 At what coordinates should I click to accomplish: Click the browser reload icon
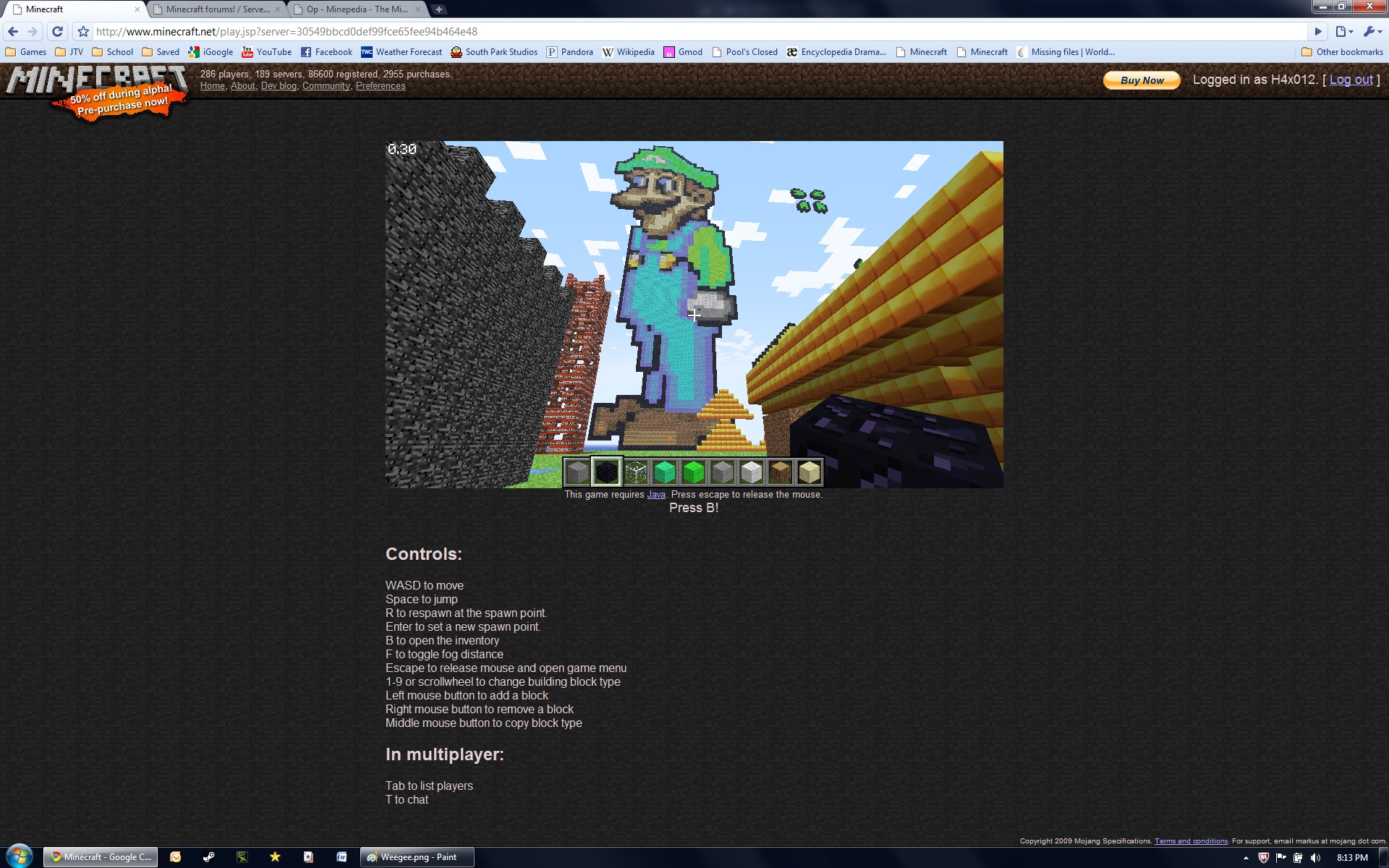tap(57, 31)
